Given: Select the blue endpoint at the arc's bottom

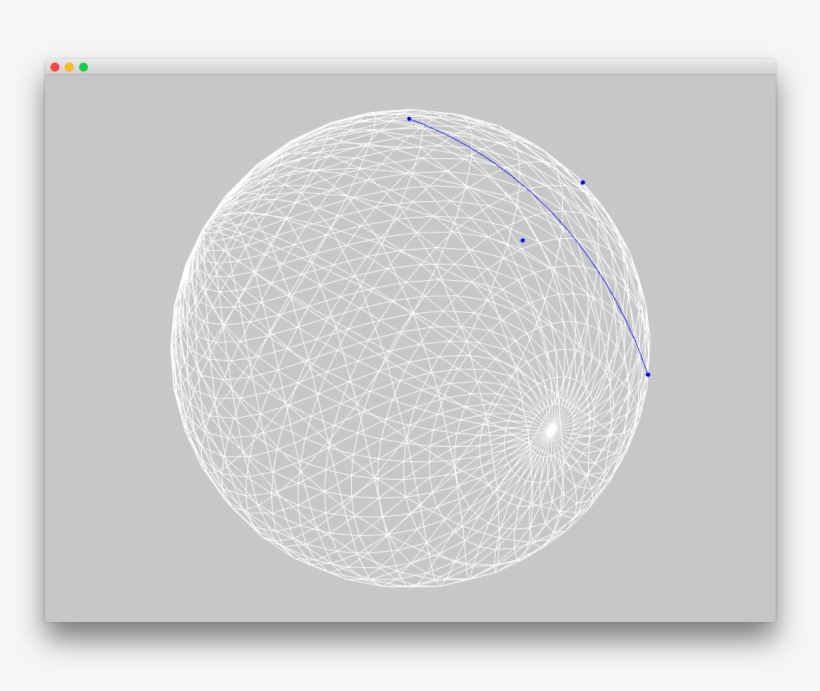Looking at the screenshot, I should (650, 373).
